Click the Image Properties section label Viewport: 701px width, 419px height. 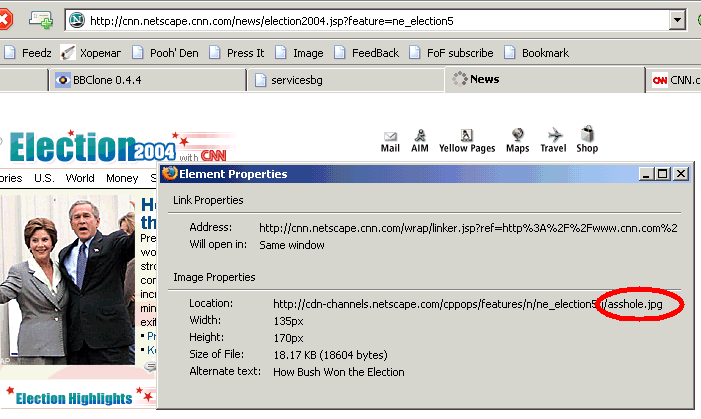pos(214,277)
